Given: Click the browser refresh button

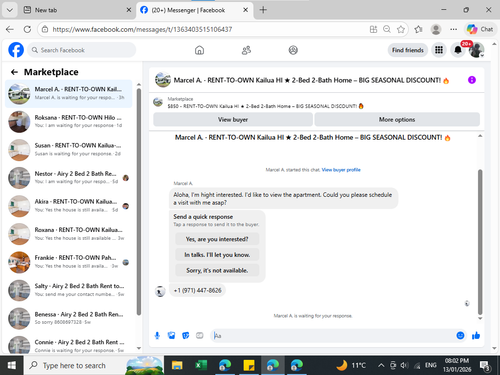Looking at the screenshot, I should click(x=27, y=29).
